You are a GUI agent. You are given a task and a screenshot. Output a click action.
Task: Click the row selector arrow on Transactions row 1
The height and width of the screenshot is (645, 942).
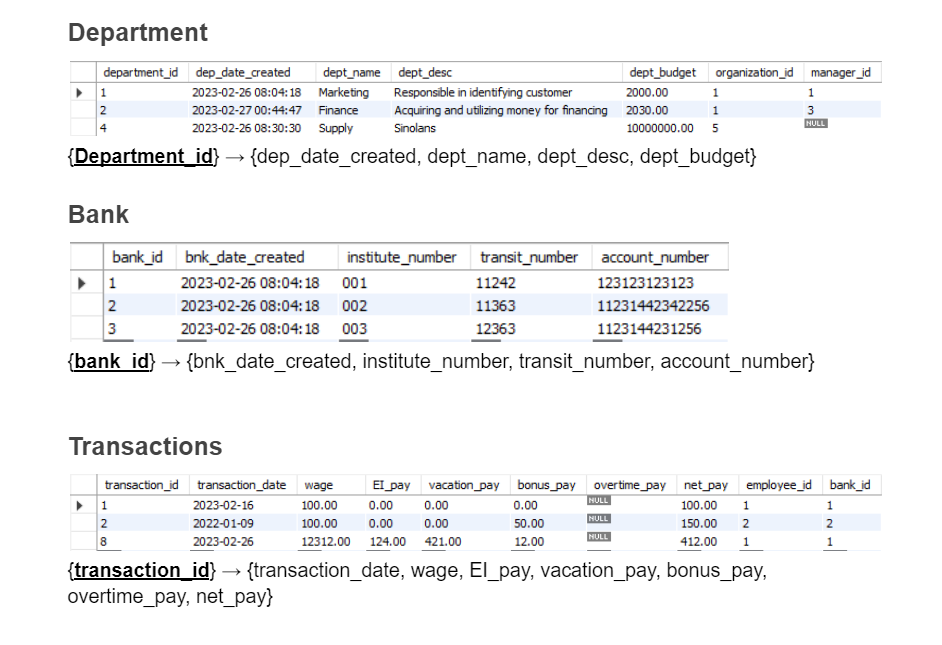click(x=79, y=505)
